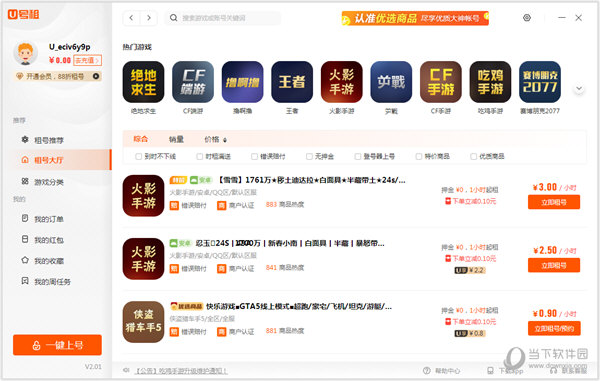Check the 优质商品 filter option

tap(473, 156)
